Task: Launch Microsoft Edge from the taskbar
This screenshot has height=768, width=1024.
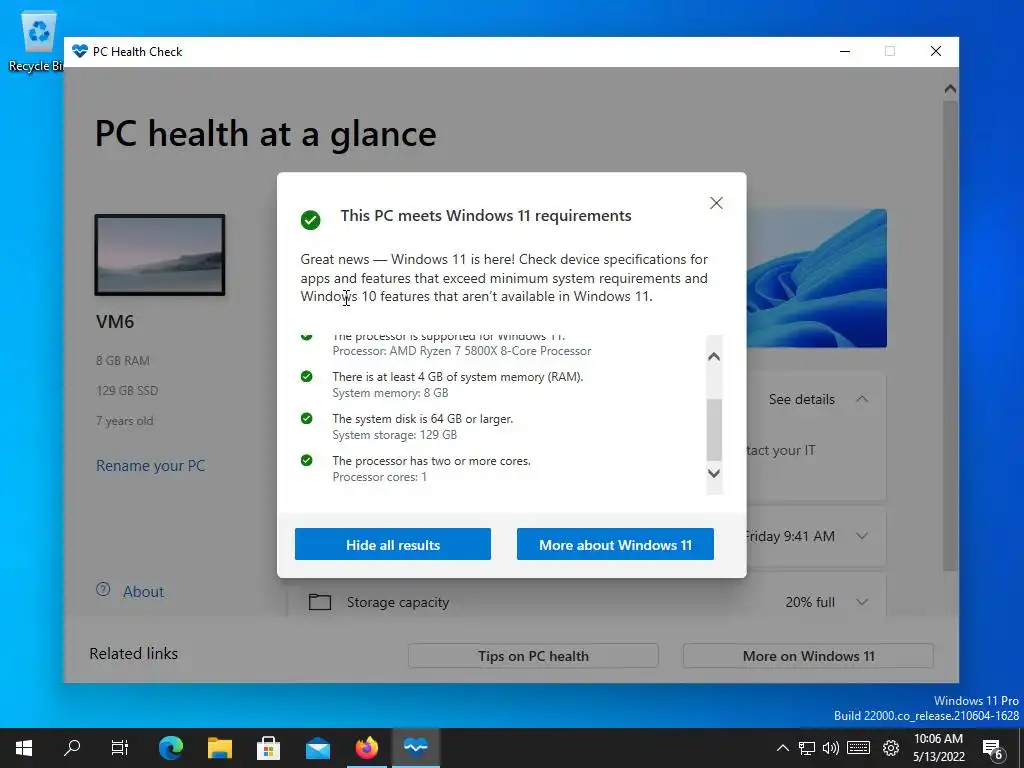Action: 171,748
